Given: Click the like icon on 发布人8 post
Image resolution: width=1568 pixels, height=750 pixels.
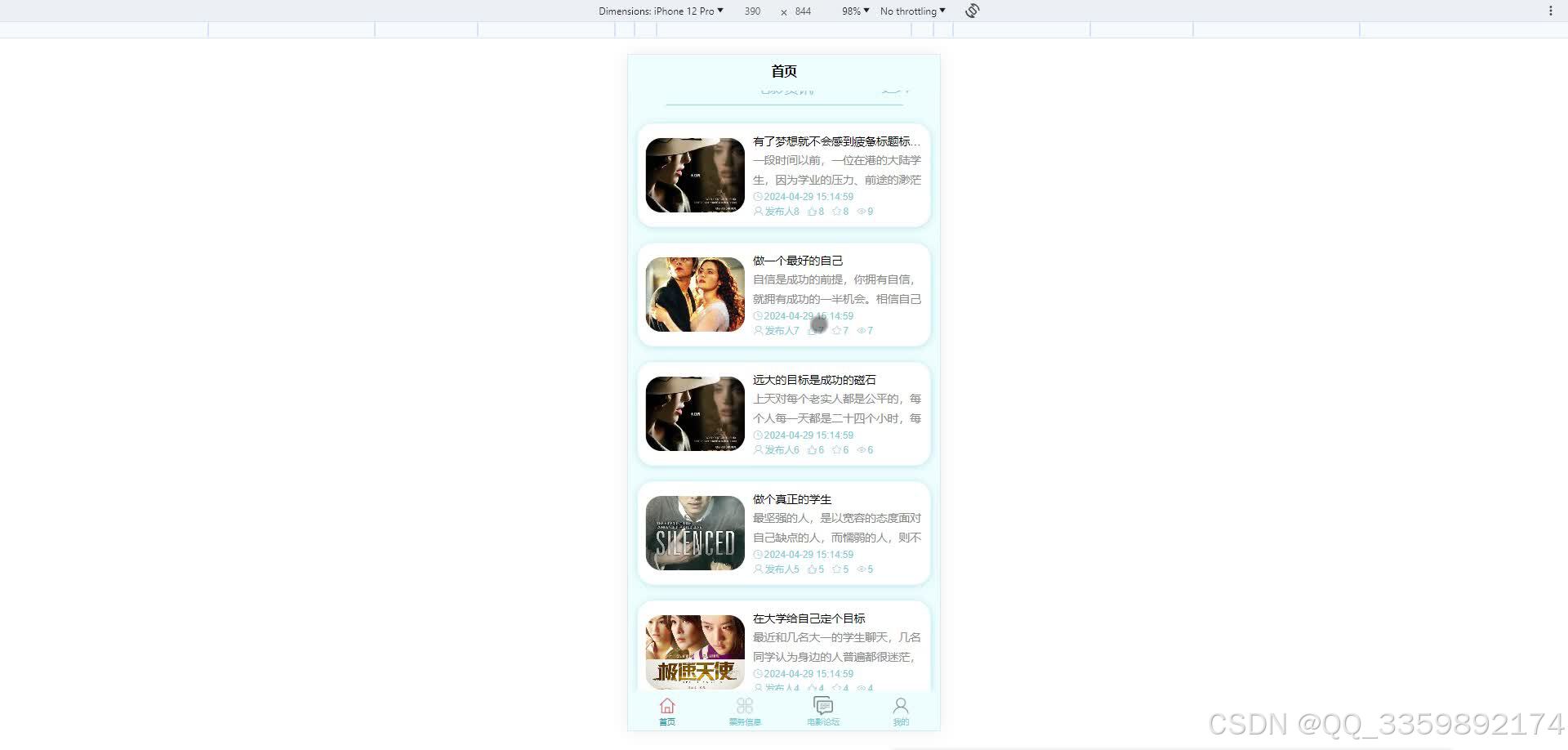Looking at the screenshot, I should 812,212.
